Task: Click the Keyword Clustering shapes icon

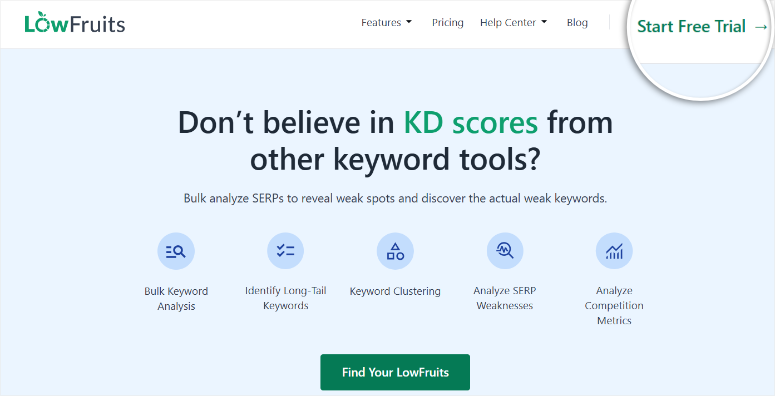Action: coord(395,251)
